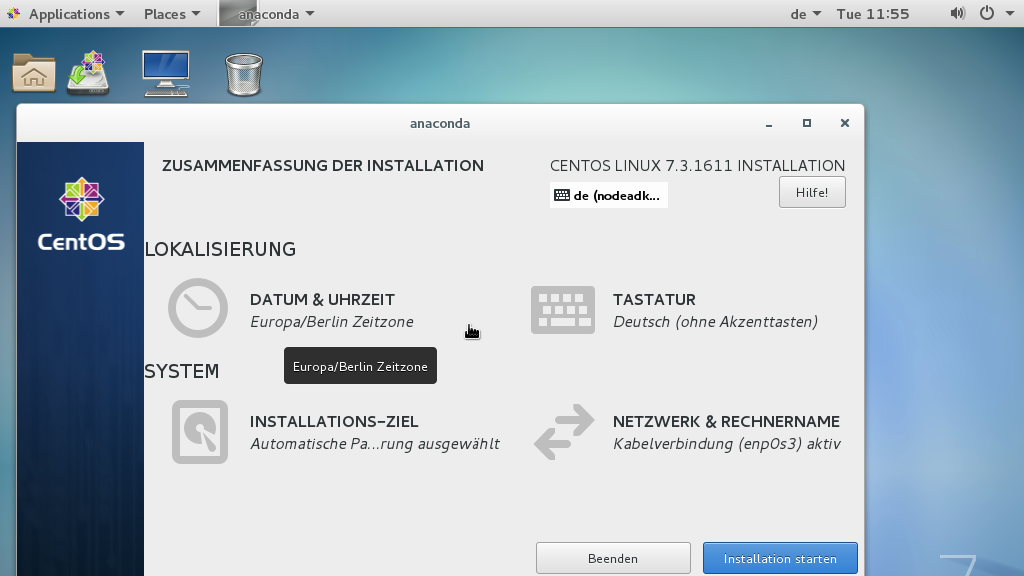The image size is (1024, 576).
Task: Maximize the anaconda window
Action: (807, 123)
